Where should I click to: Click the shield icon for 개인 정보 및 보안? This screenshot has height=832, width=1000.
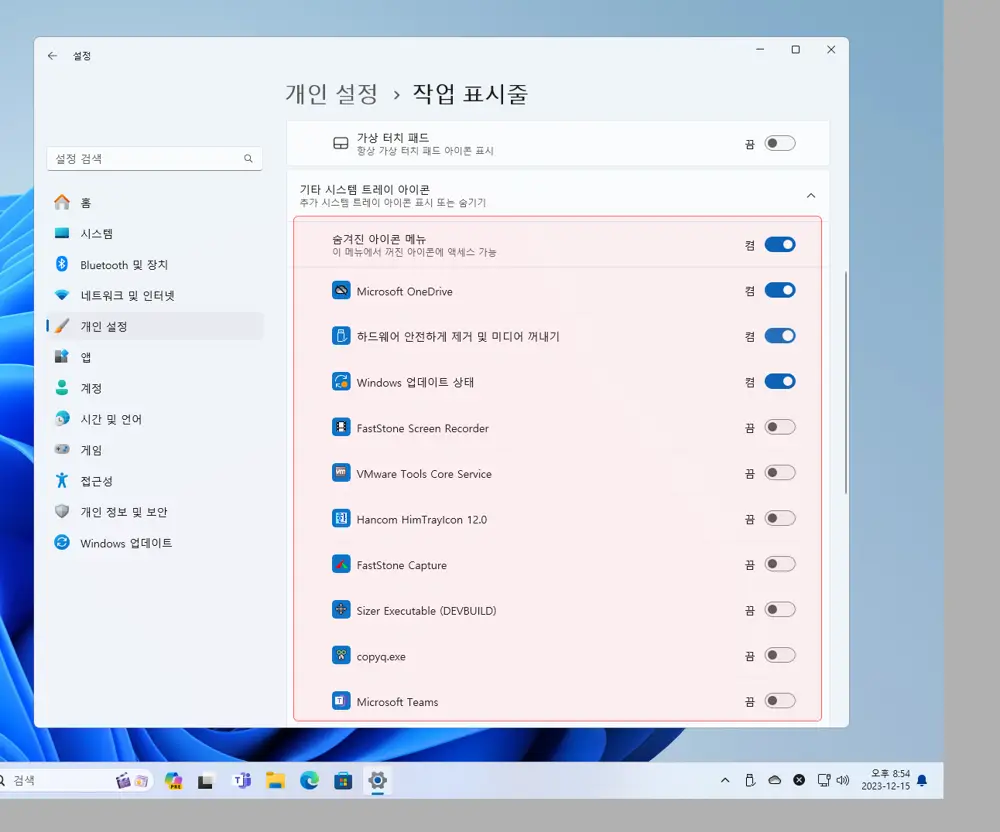(x=62, y=511)
